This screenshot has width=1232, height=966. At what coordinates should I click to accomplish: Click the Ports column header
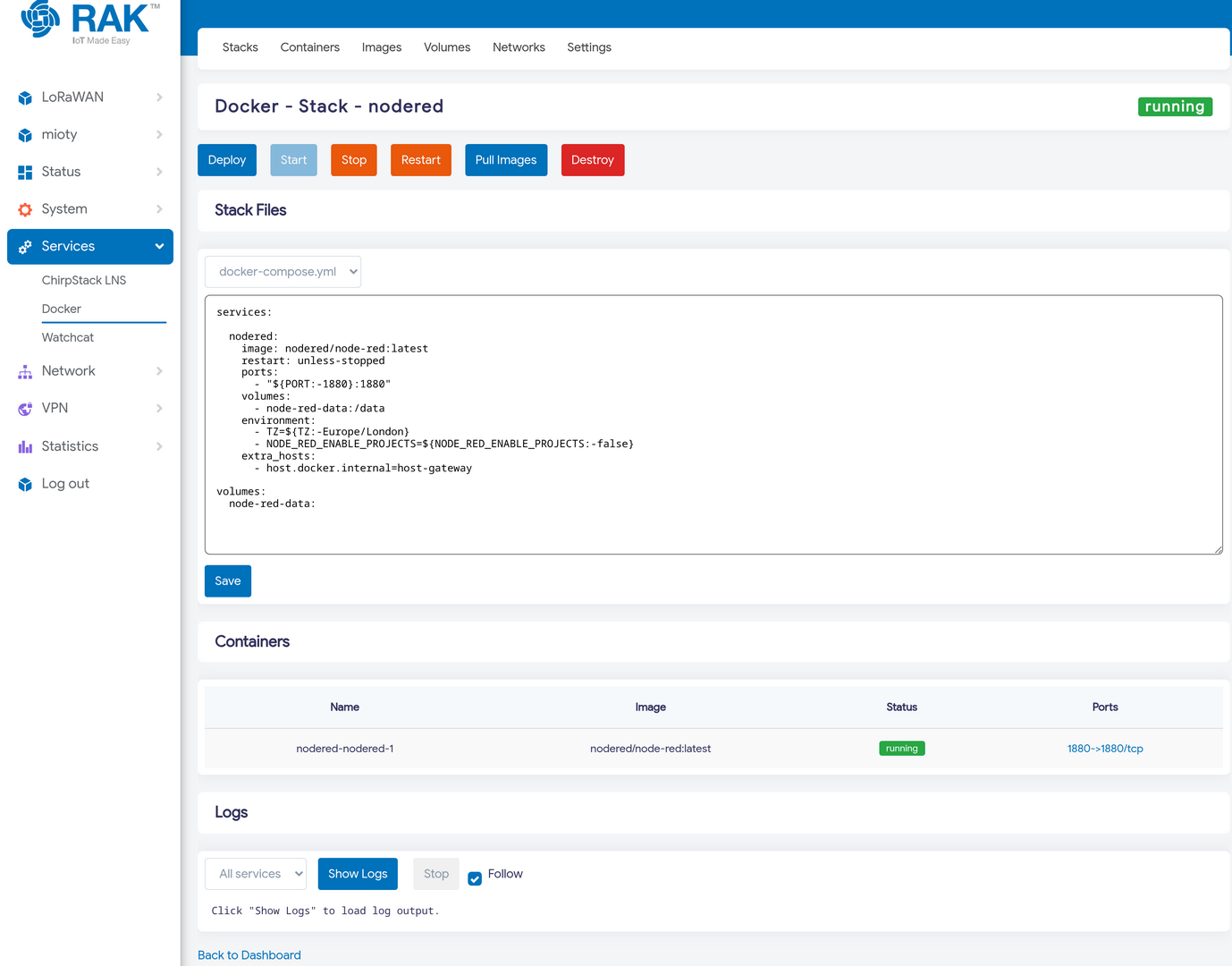(x=1105, y=707)
